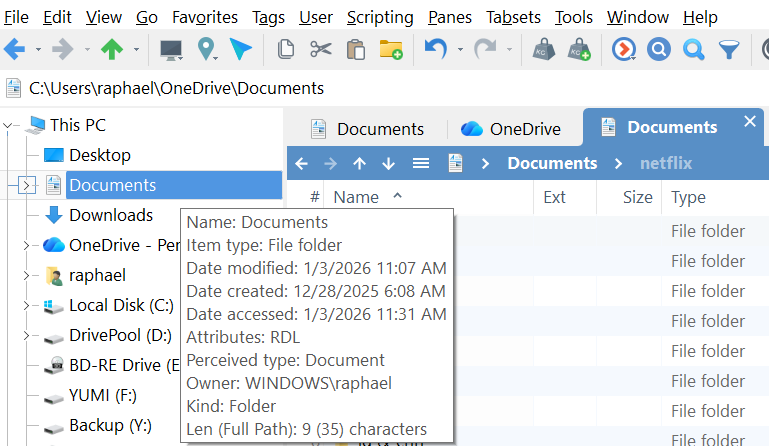The image size is (769, 446).
Task: Open the hamburger menu in the breadcrumb bar
Action: tap(421, 163)
